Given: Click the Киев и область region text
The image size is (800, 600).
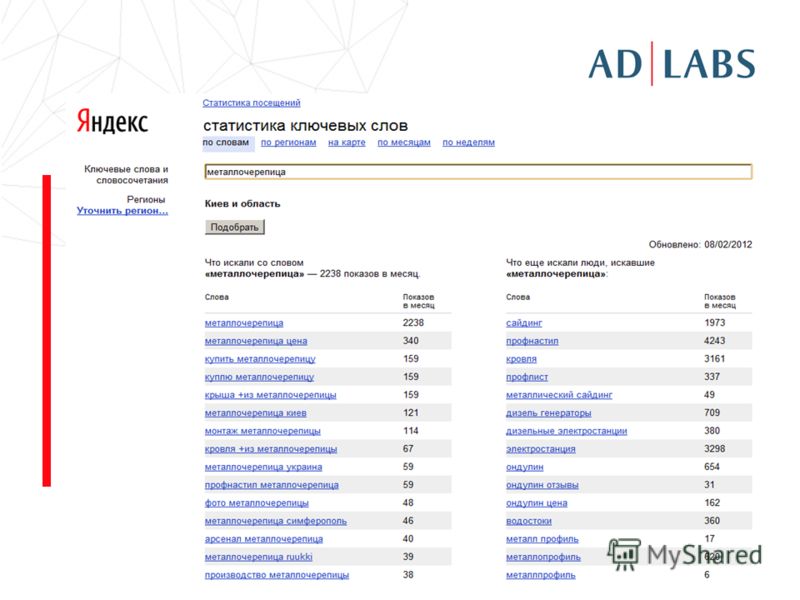Looking at the screenshot, I should 242,204.
